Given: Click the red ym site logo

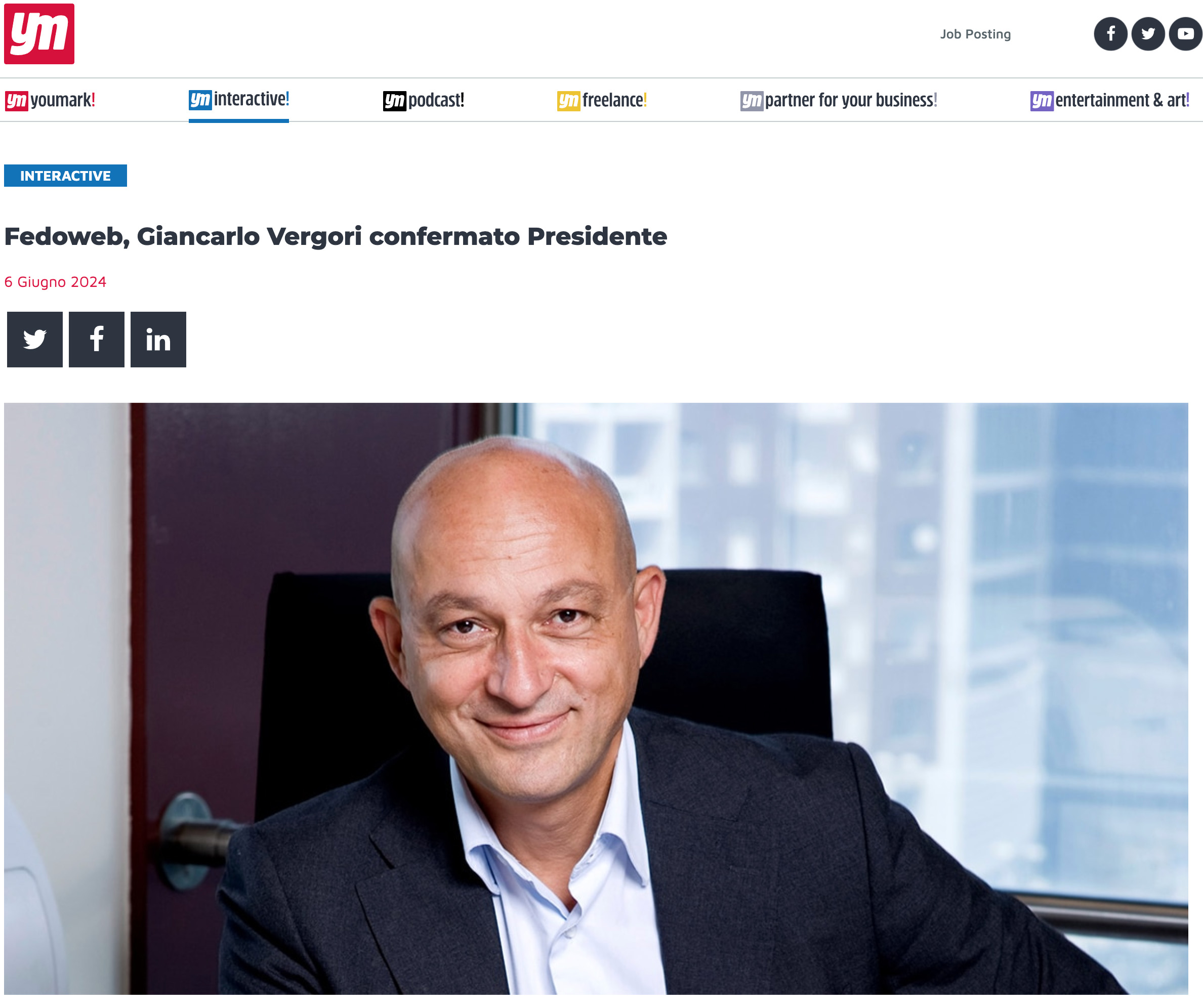Looking at the screenshot, I should pyautogui.click(x=39, y=34).
